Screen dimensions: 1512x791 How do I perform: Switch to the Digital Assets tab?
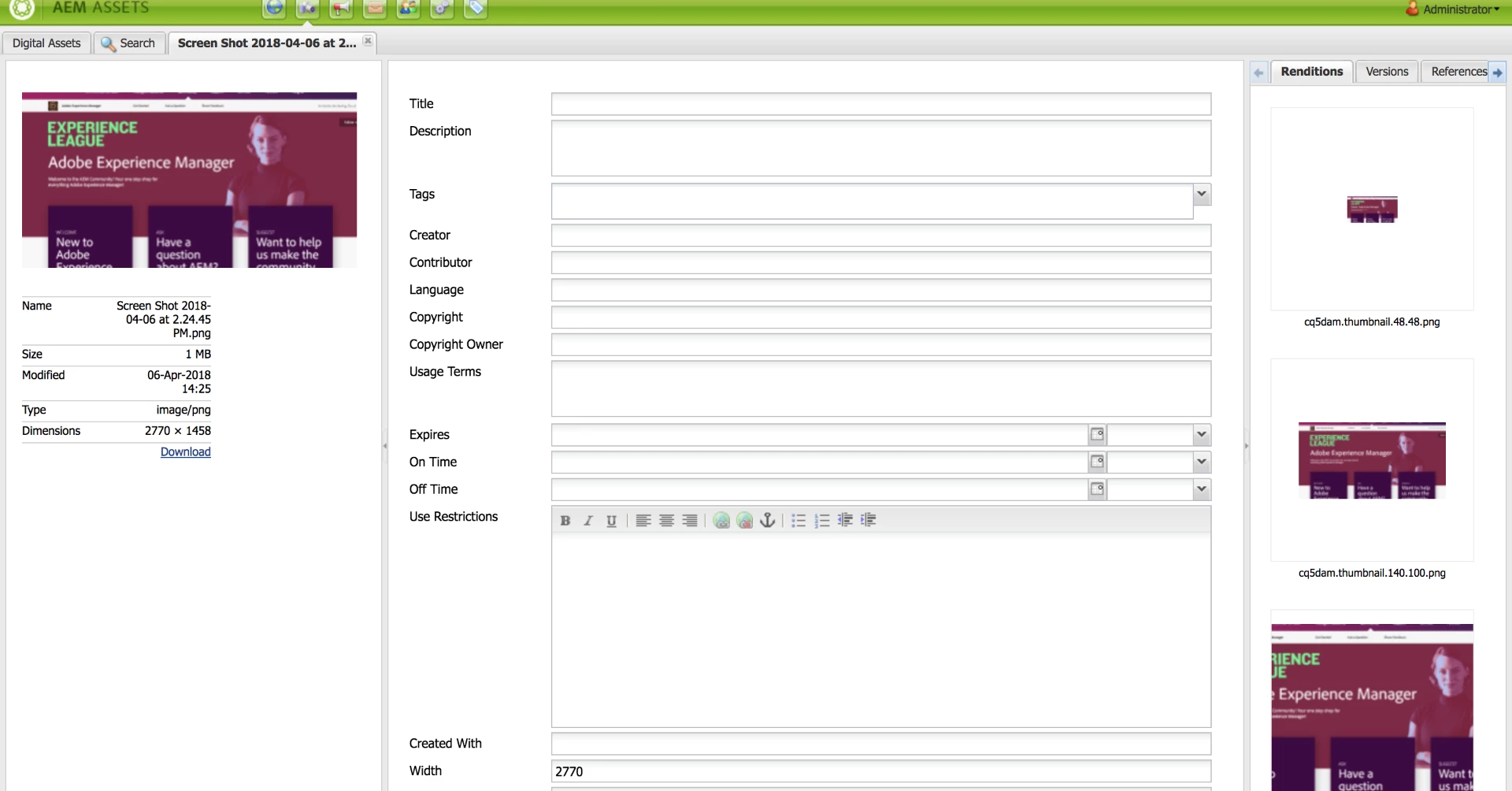pyautogui.click(x=46, y=43)
